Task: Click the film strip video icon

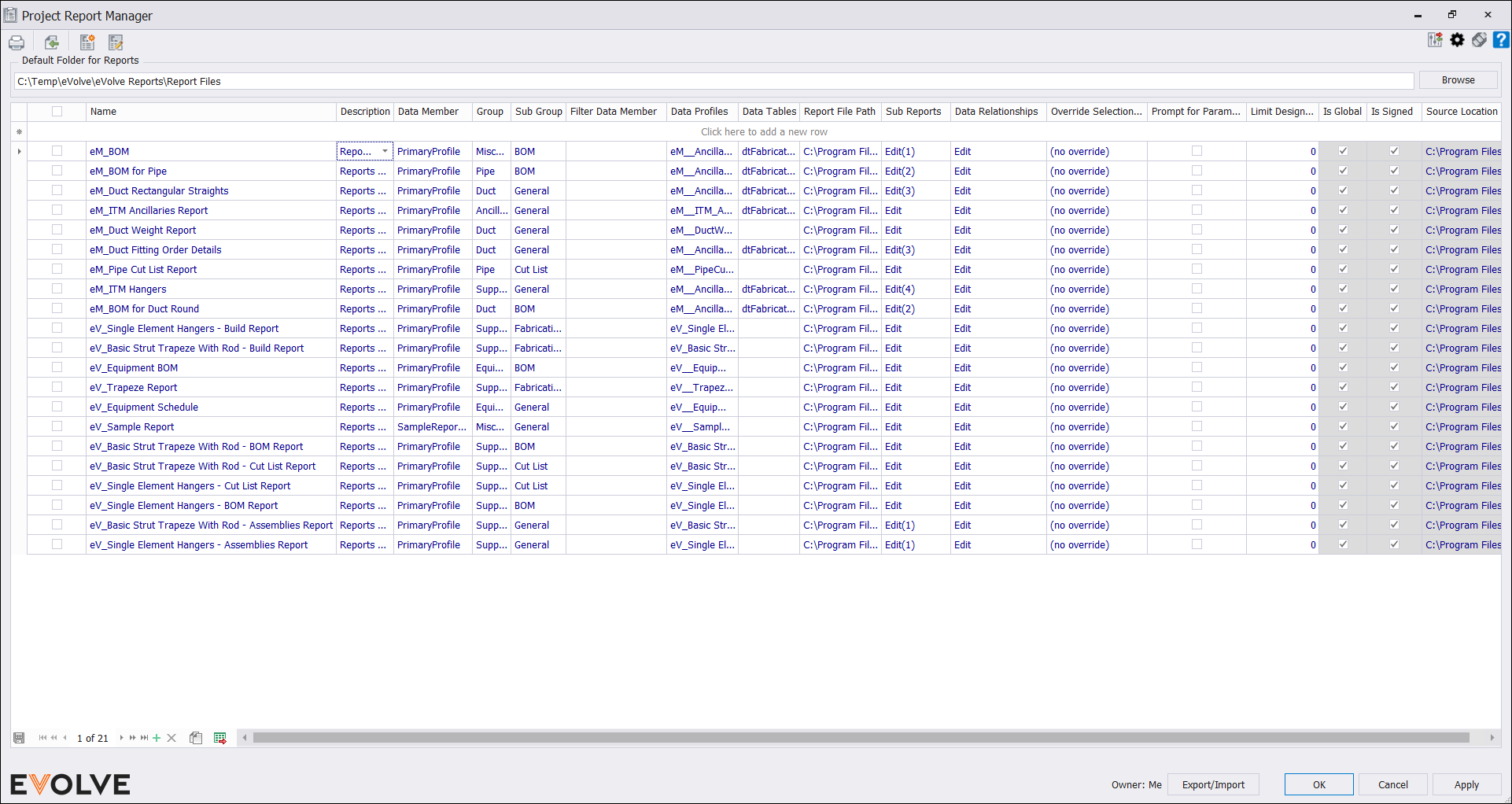Action: 1479,40
